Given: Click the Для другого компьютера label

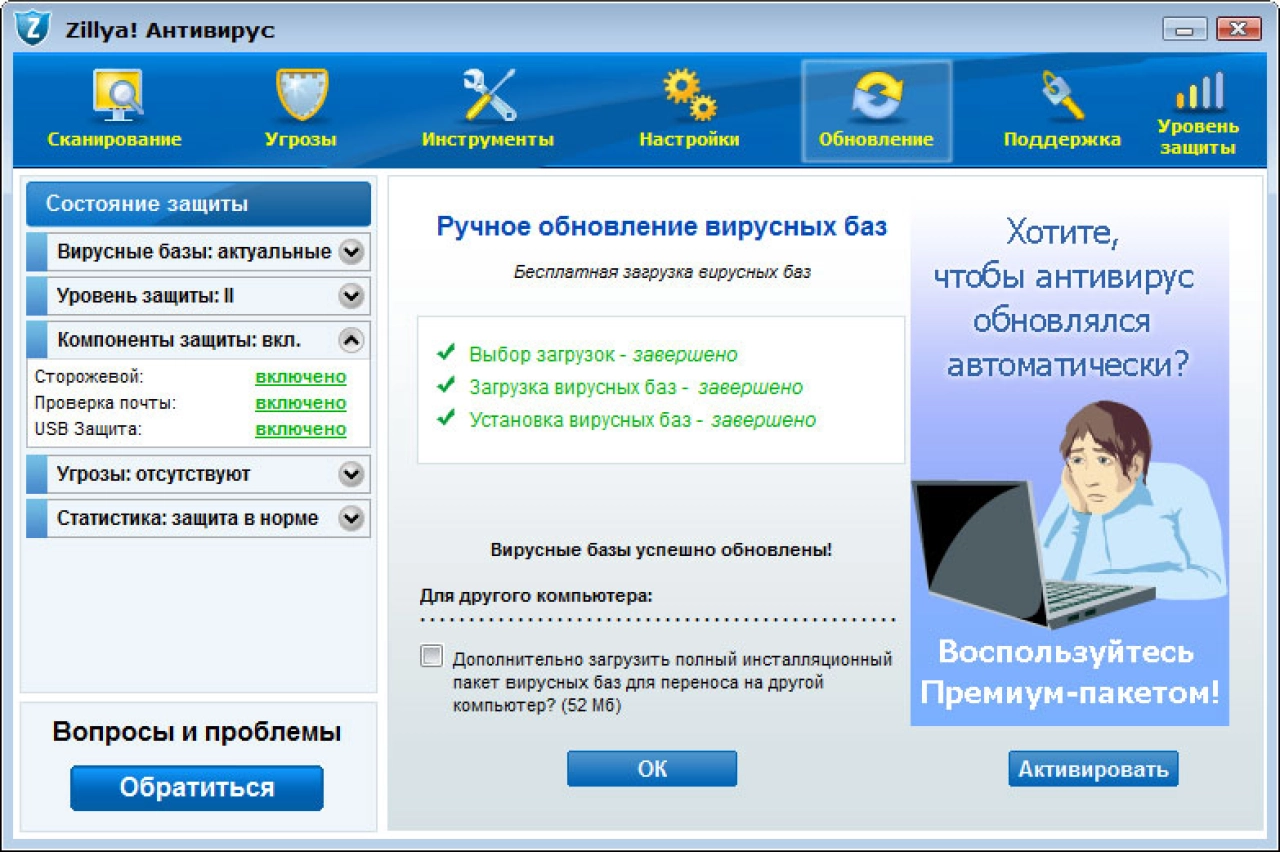Looking at the screenshot, I should click(536, 596).
